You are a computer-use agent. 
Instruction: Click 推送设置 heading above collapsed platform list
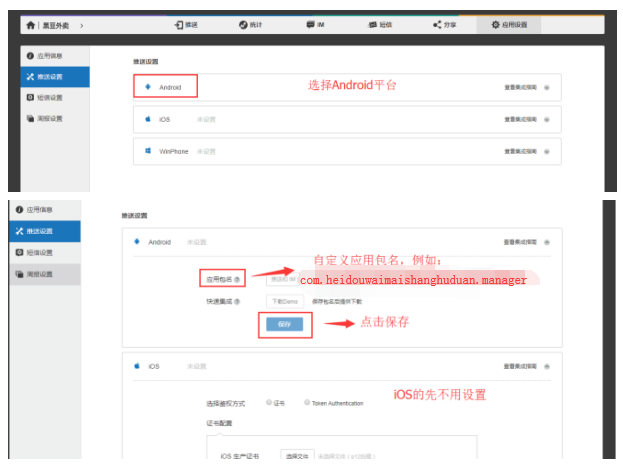(145, 62)
